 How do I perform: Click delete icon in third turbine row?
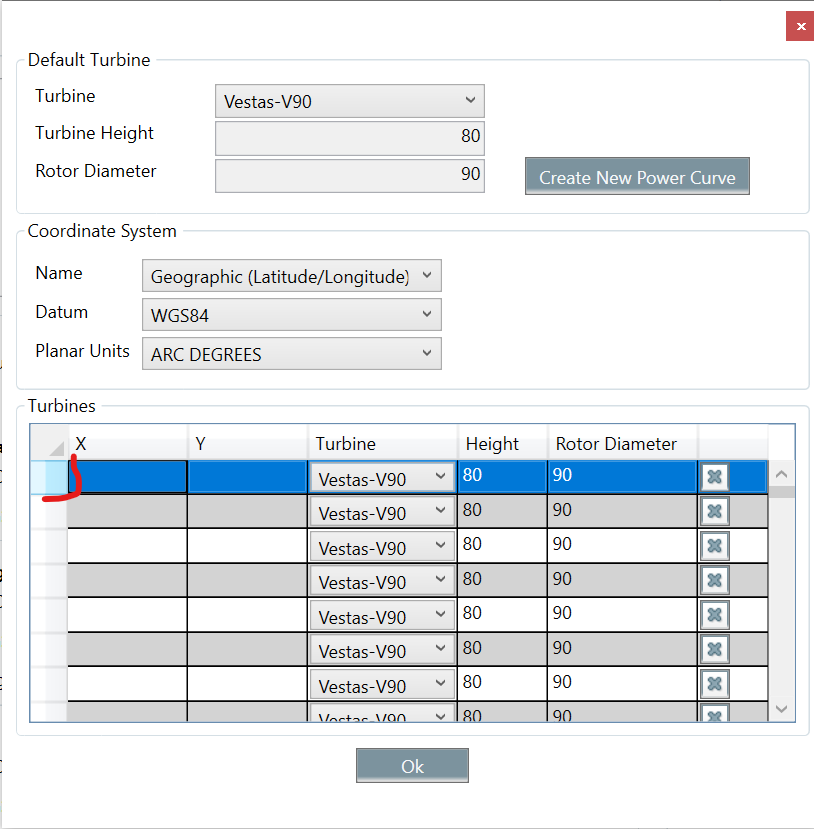pyautogui.click(x=714, y=546)
